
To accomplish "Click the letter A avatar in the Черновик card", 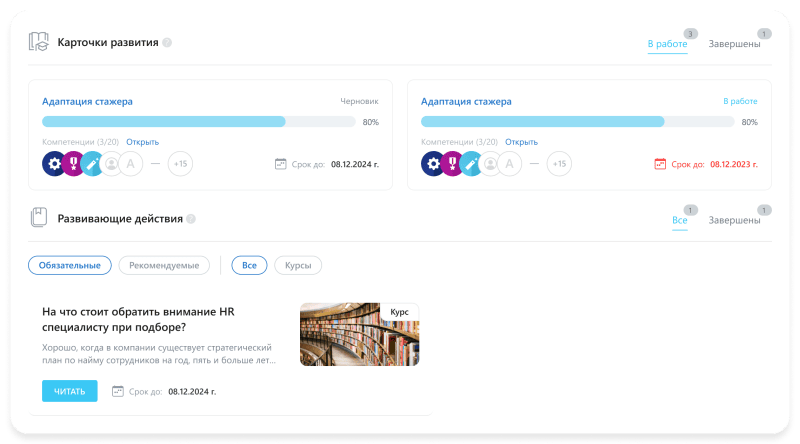I will click(131, 164).
